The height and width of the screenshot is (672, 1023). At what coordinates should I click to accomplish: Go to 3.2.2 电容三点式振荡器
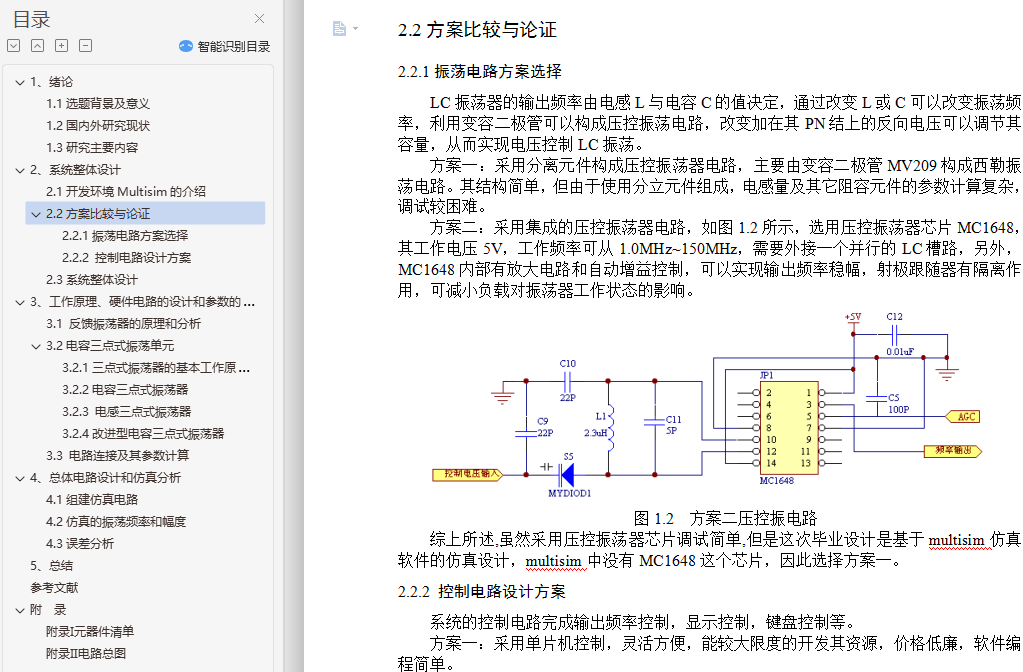click(x=125, y=390)
